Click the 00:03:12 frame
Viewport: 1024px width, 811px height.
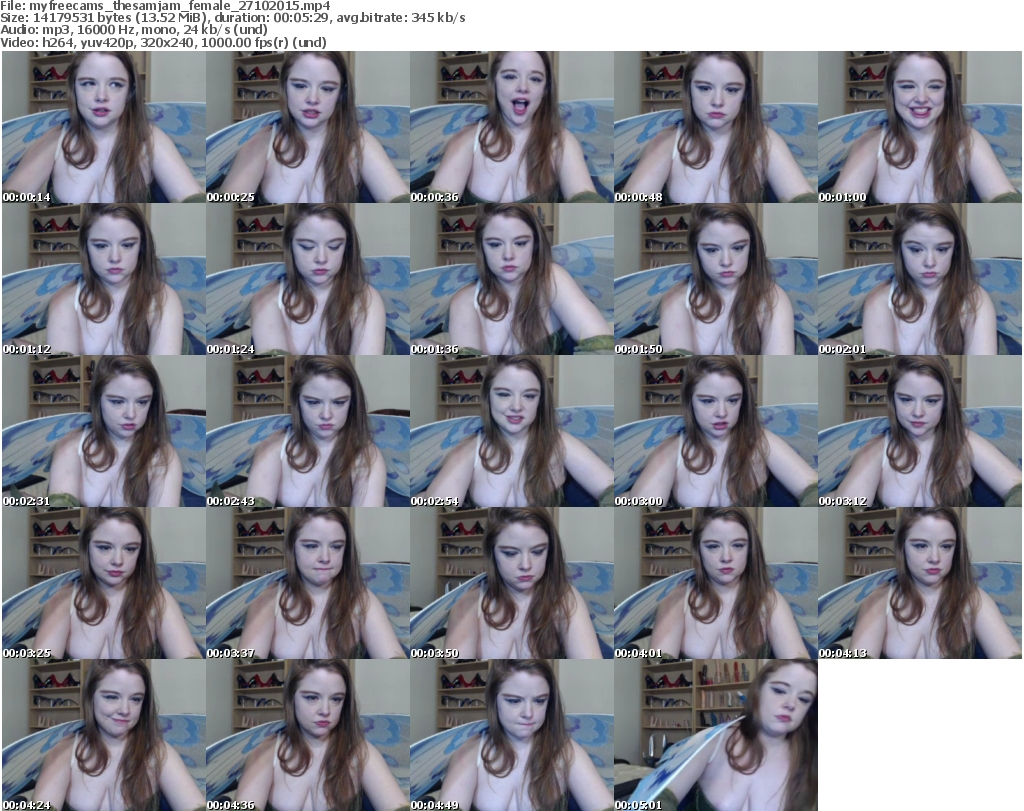click(x=920, y=431)
